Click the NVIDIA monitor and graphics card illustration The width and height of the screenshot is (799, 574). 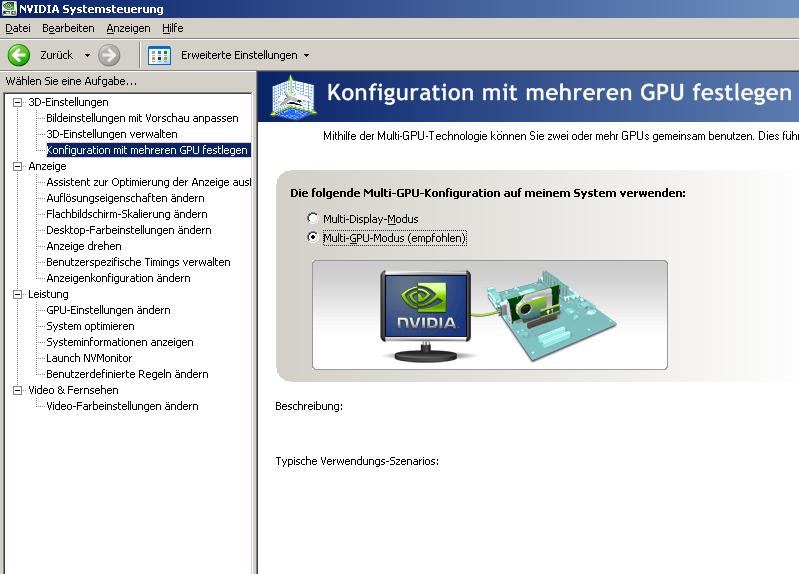pyautogui.click(x=490, y=315)
